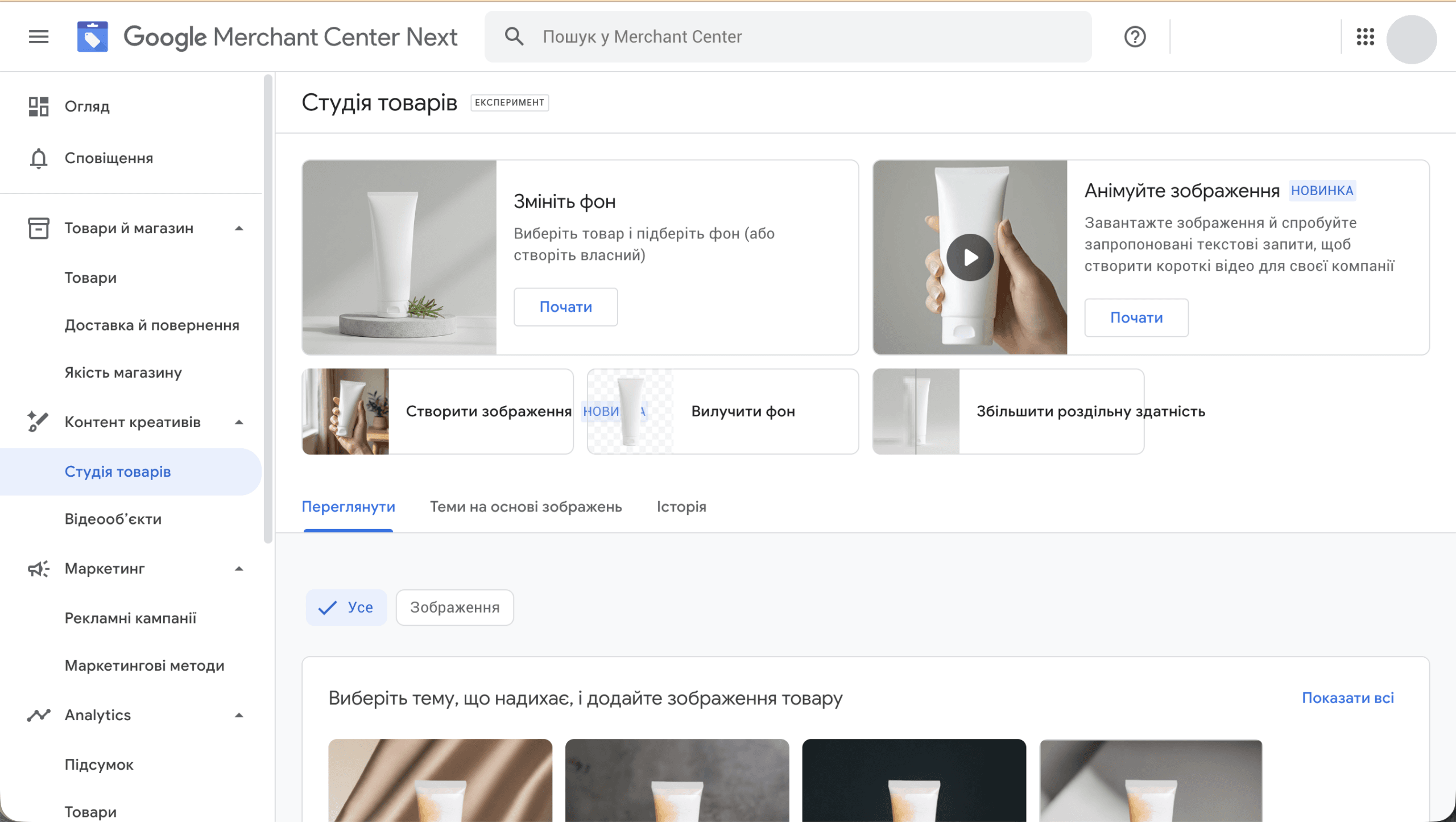The width and height of the screenshot is (1456, 822).
Task: Open the Google apps grid
Action: pyautogui.click(x=1365, y=37)
